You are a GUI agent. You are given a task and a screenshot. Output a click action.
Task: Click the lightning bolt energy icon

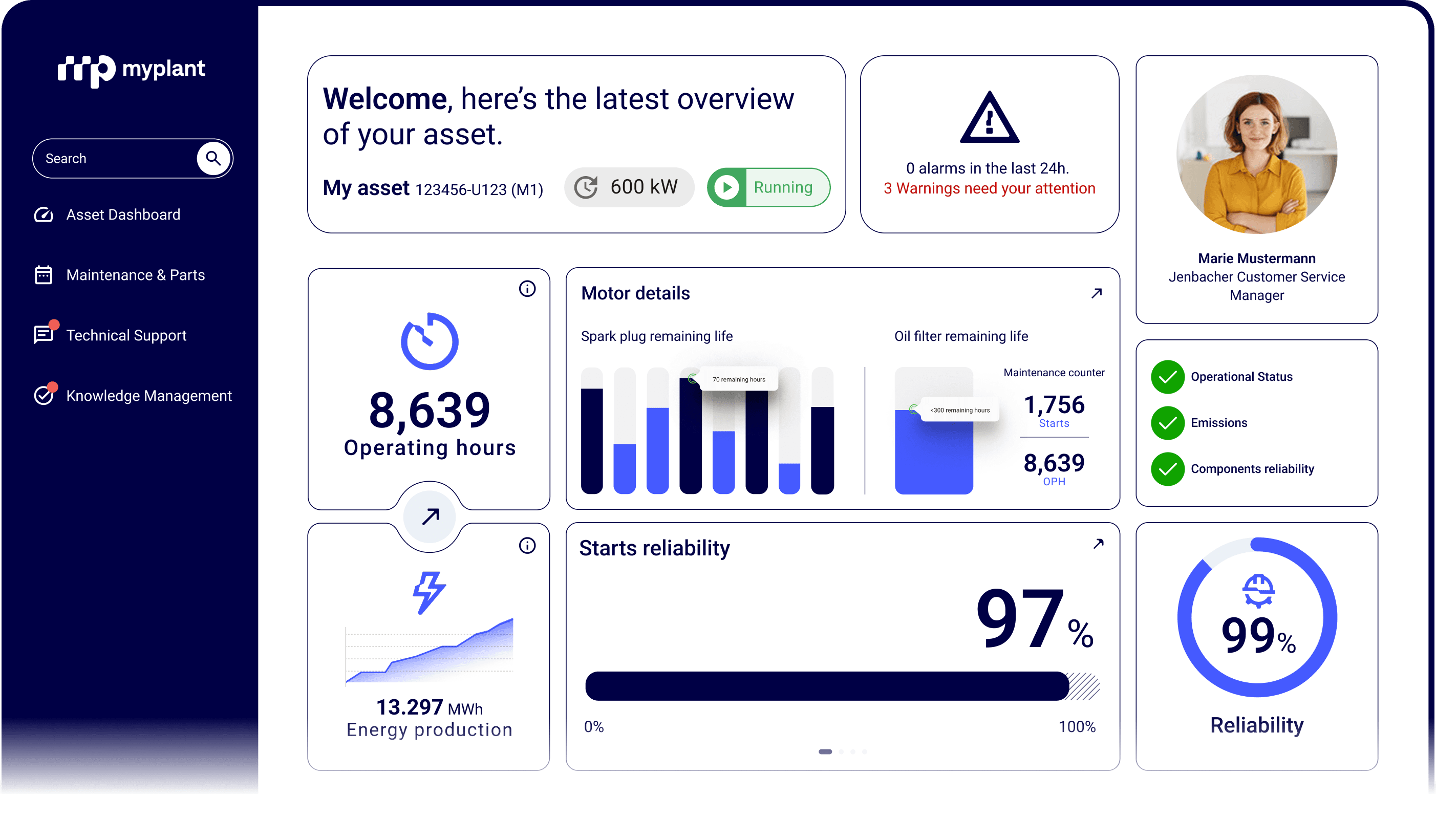428,593
